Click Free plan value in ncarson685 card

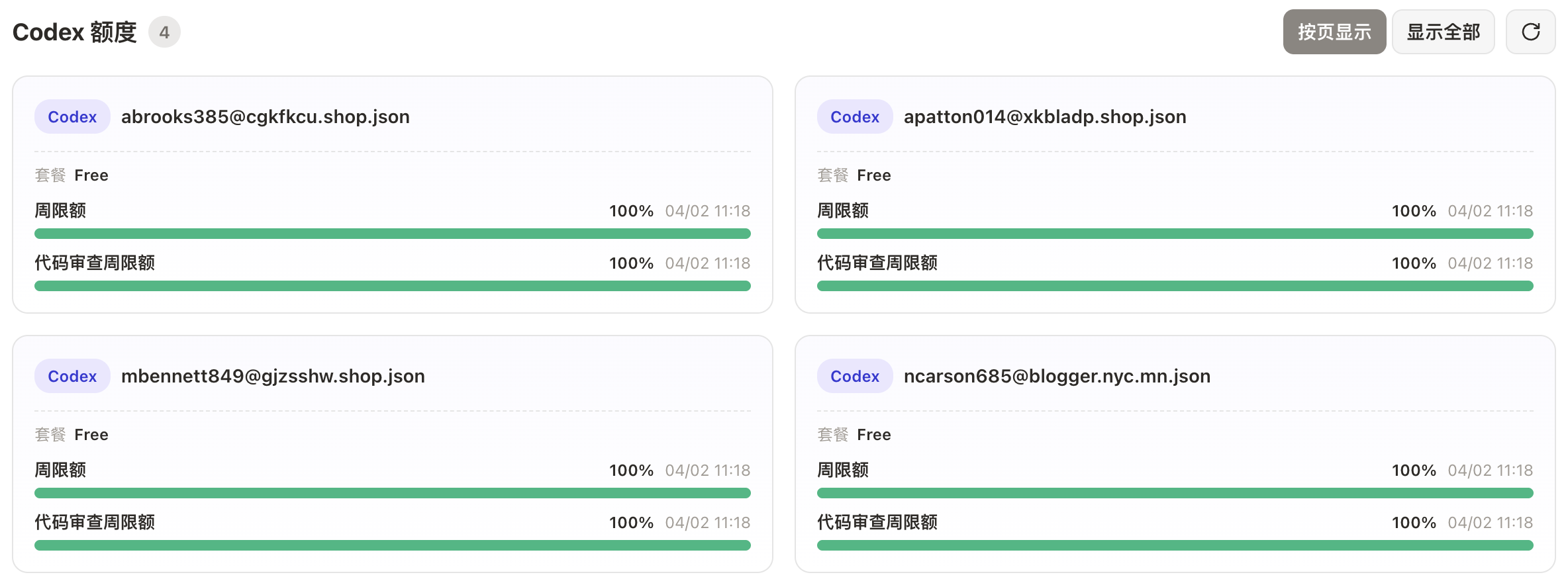pos(874,435)
